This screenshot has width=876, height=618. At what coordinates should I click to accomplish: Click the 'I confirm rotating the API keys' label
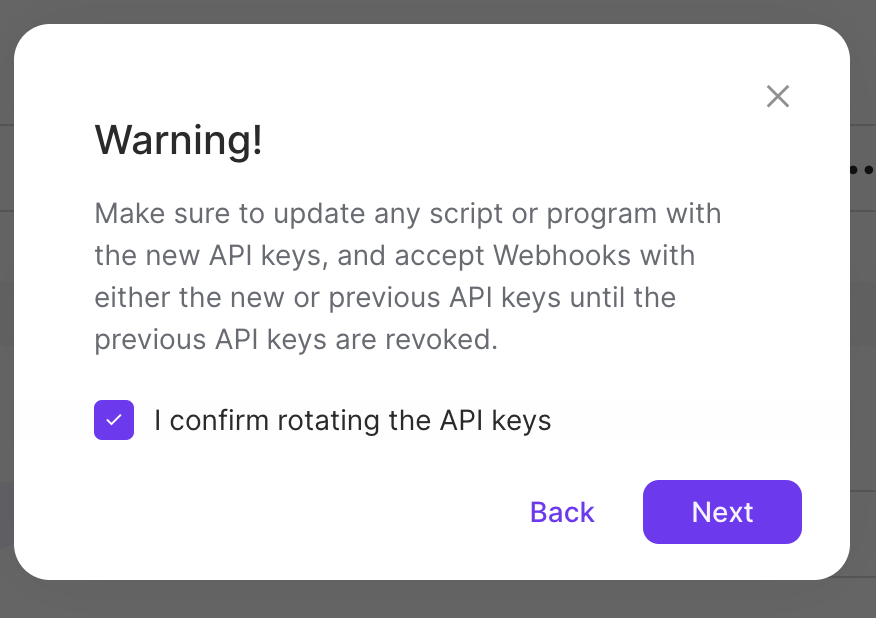pos(352,420)
